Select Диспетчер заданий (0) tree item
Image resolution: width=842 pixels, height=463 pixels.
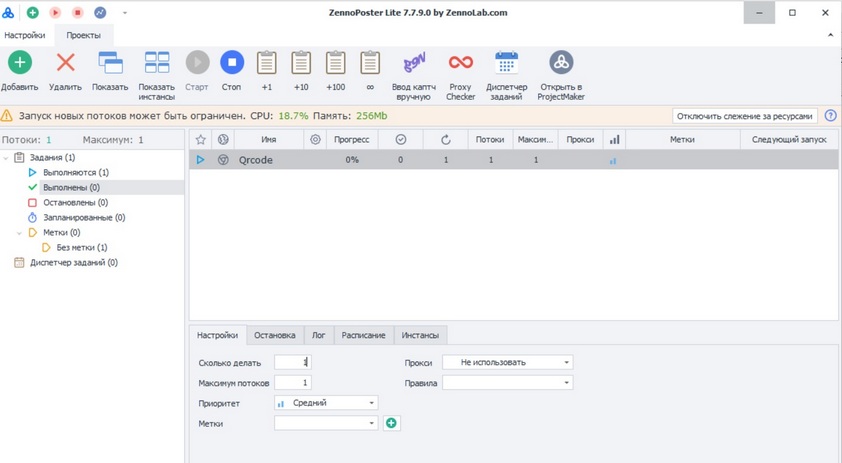pyautogui.click(x=74, y=263)
